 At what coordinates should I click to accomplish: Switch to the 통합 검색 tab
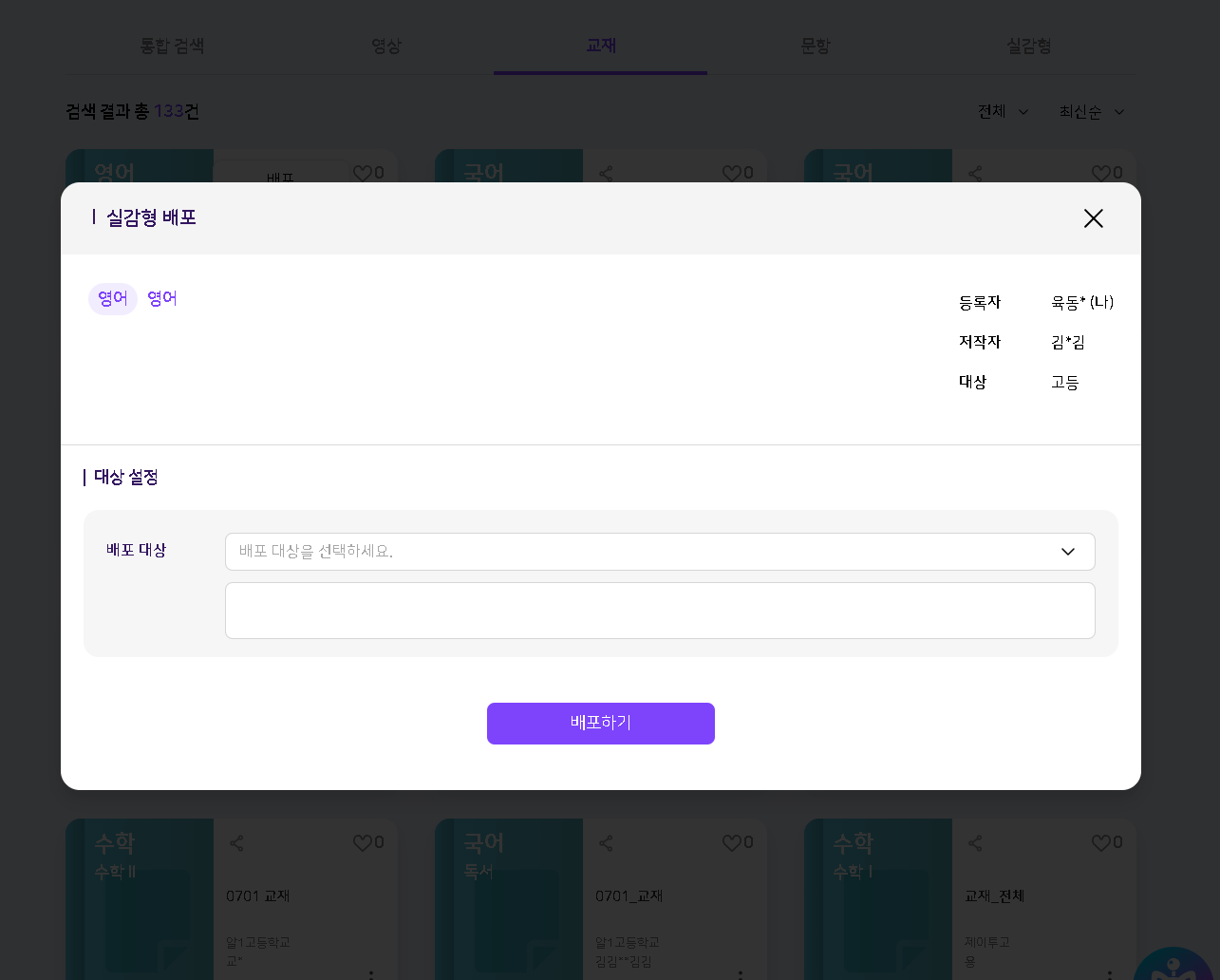172,46
